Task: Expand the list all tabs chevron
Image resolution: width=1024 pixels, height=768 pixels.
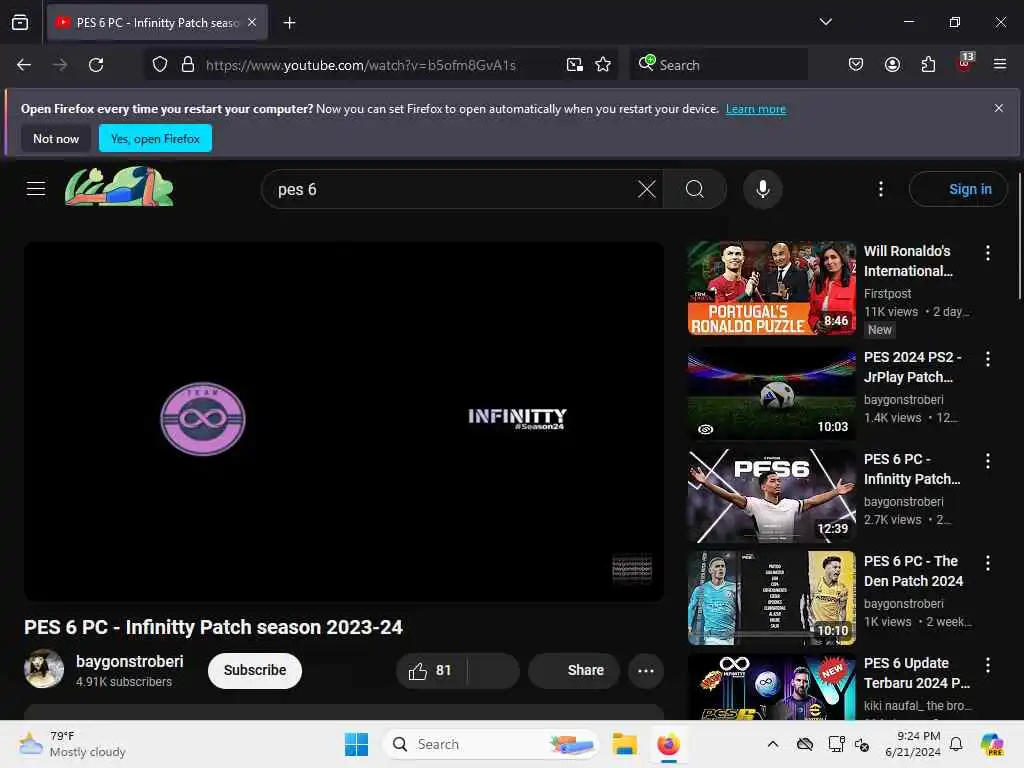Action: tap(825, 22)
